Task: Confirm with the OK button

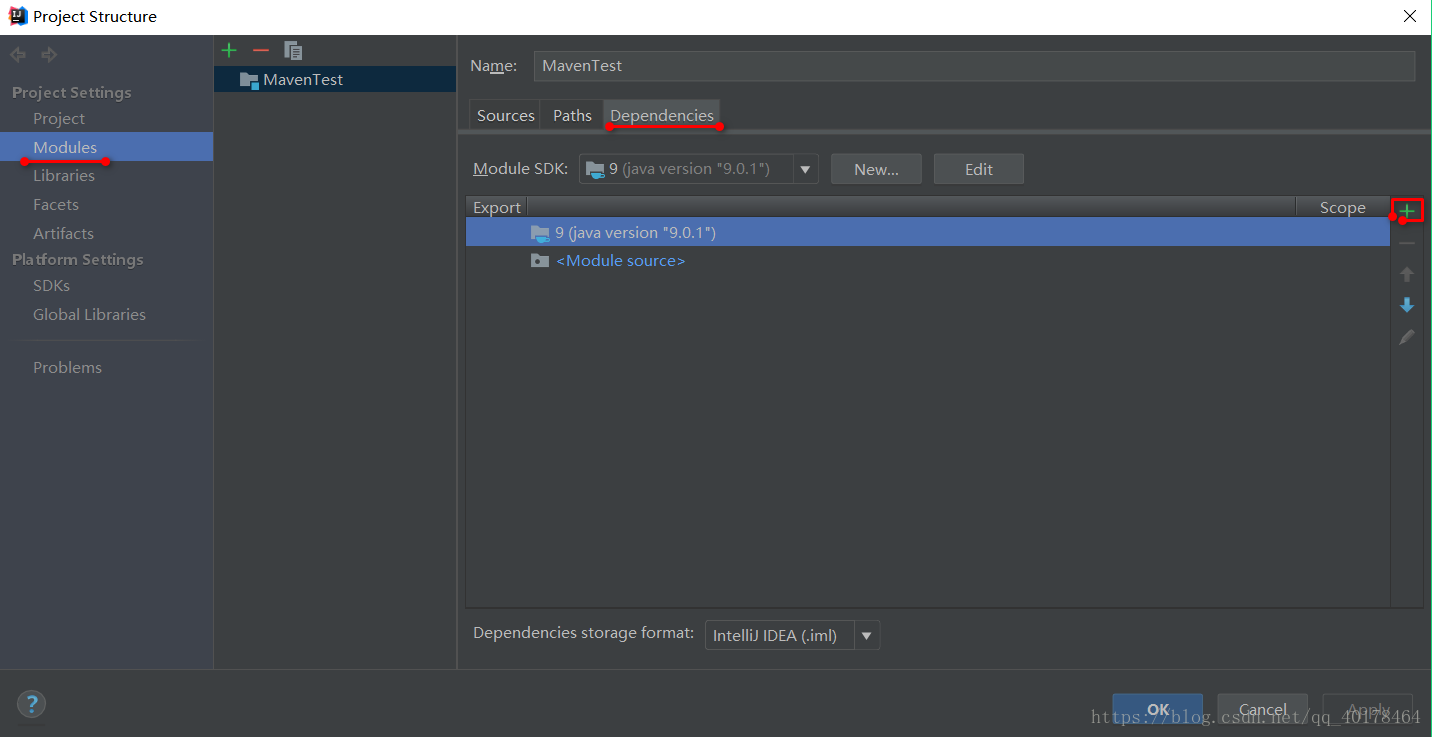Action: (1158, 709)
